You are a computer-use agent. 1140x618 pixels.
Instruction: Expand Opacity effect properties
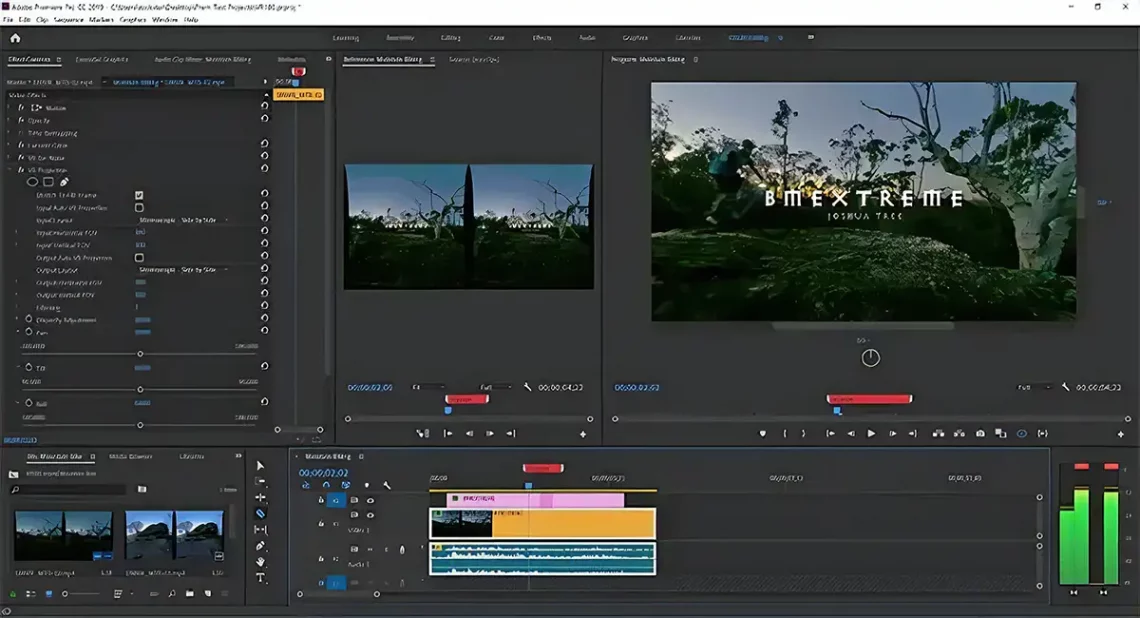coord(10,121)
